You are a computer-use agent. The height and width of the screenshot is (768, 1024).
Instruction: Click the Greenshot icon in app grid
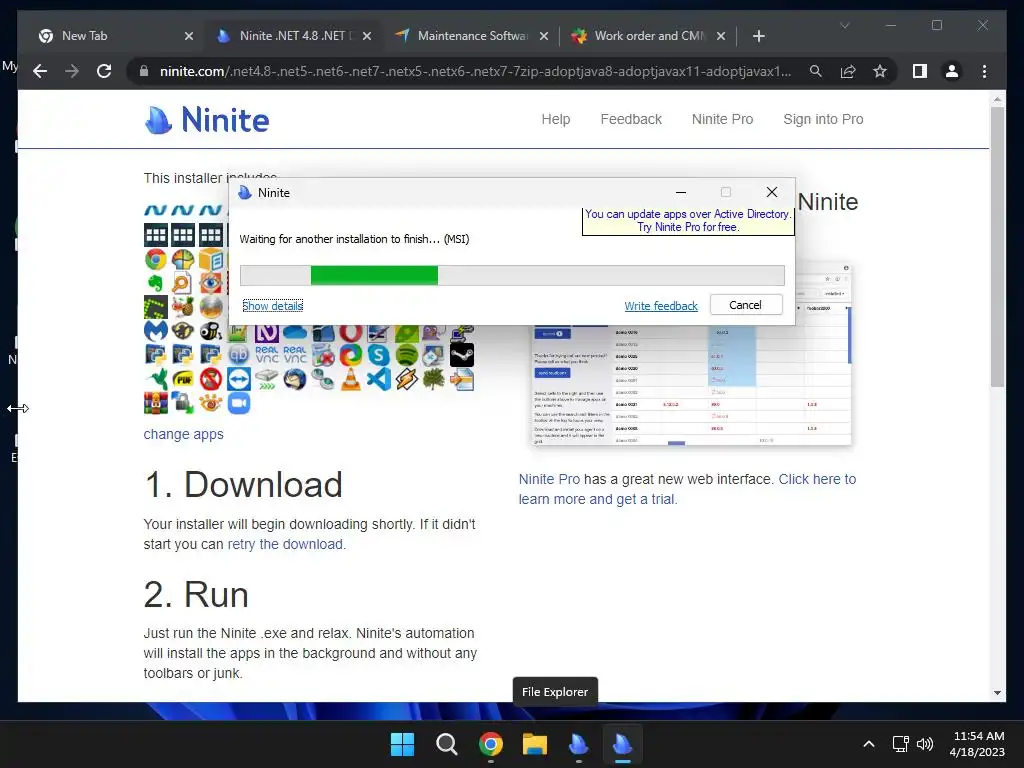pos(155,307)
